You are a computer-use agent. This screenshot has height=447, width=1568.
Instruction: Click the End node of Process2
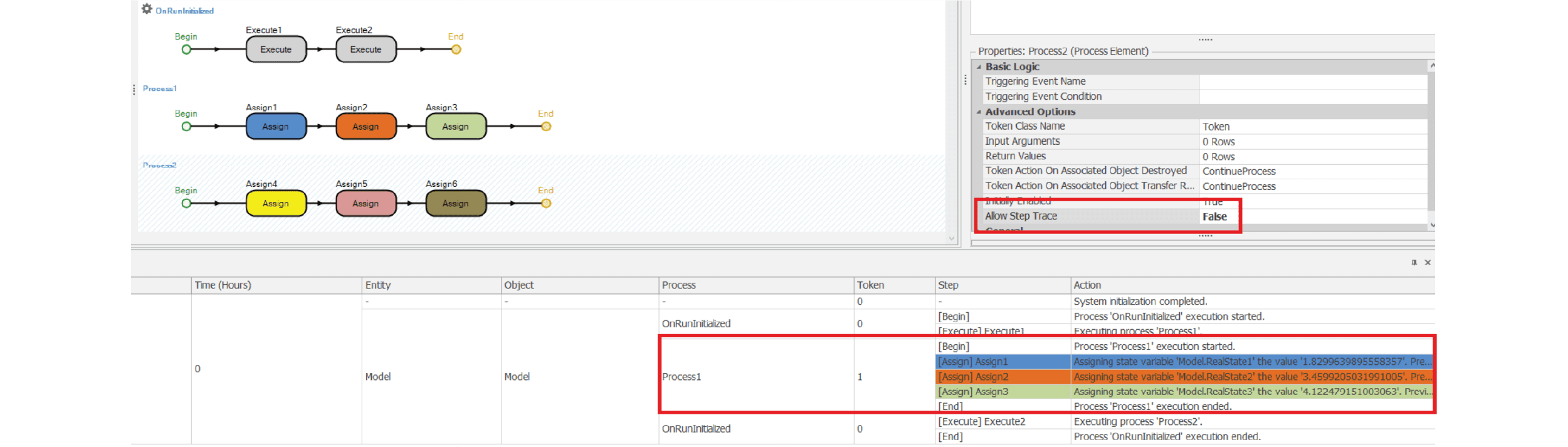[x=546, y=203]
